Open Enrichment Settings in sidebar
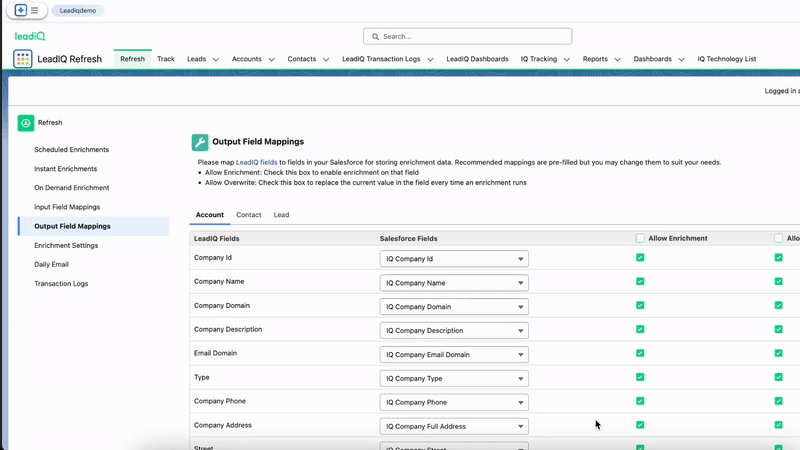 pos(66,245)
